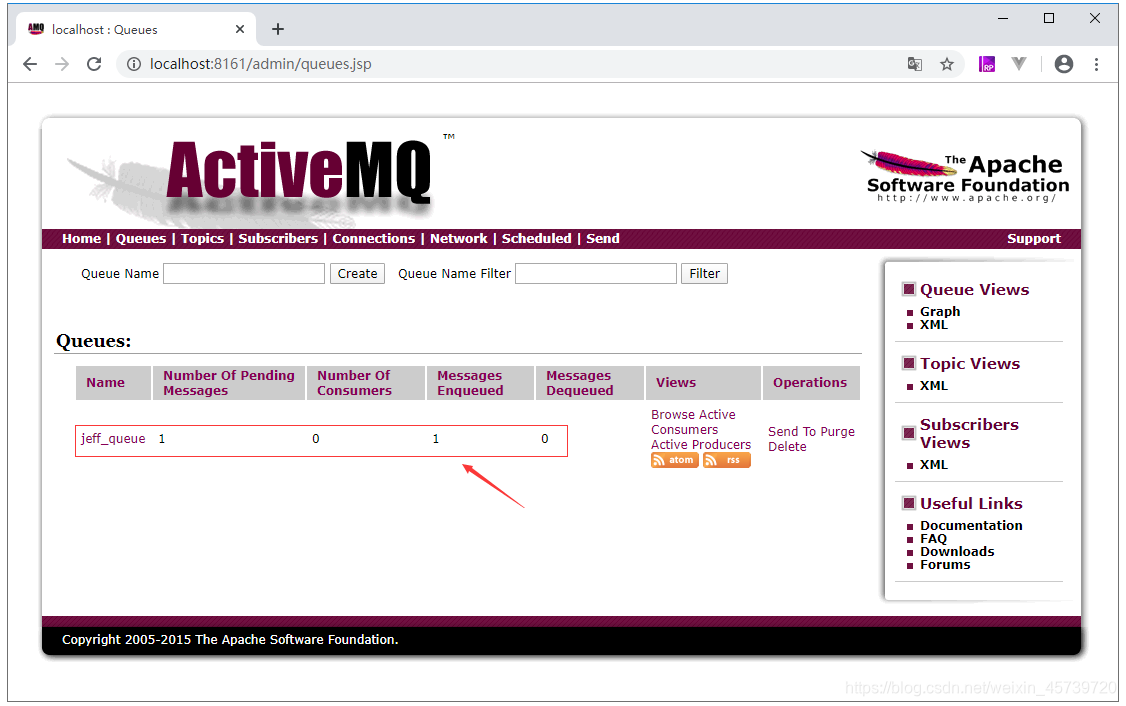The height and width of the screenshot is (706, 1126).
Task: View Active Consumers of jeff_queue
Action: pos(694,422)
